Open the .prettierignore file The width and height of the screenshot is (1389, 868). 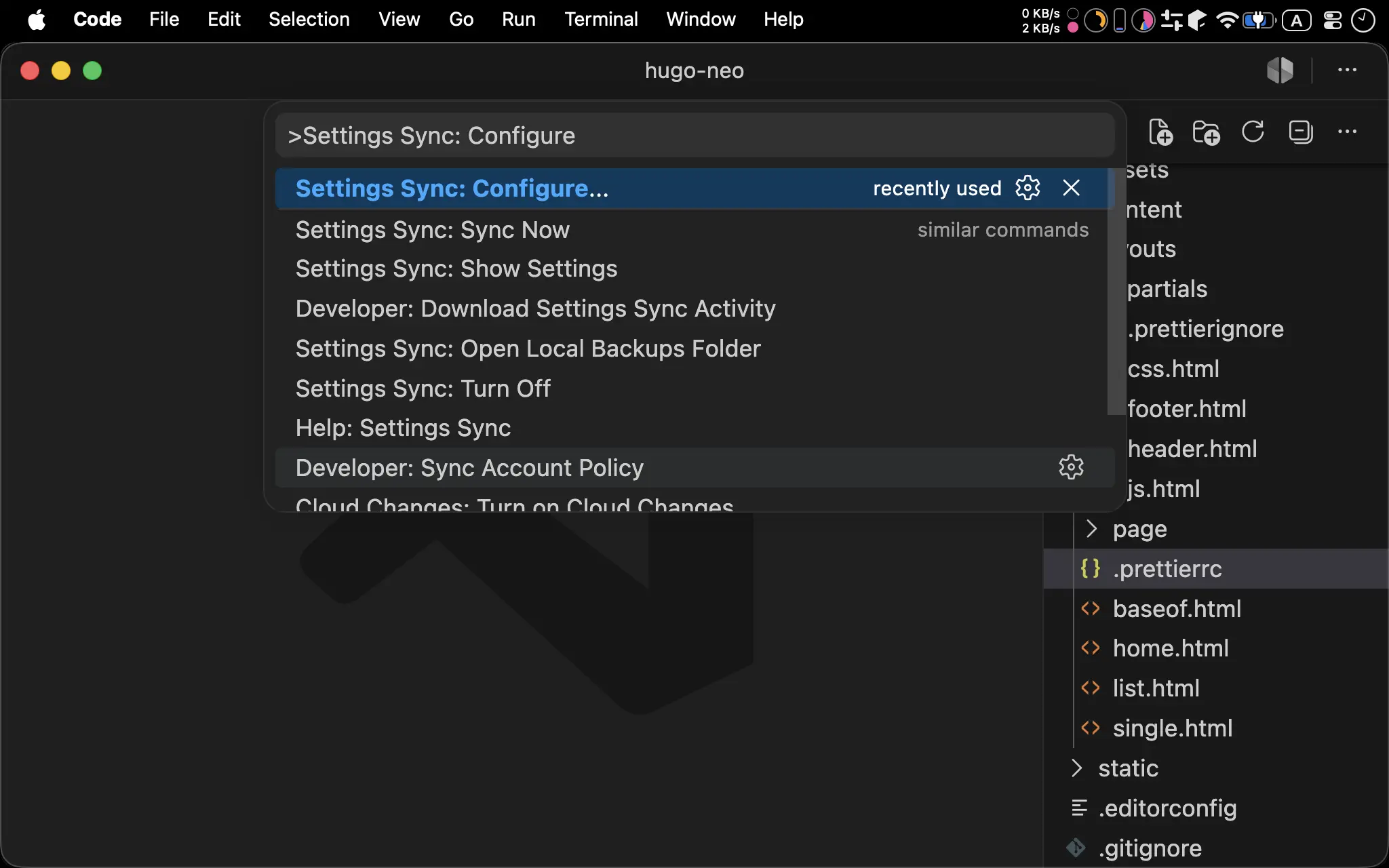pos(1206,329)
